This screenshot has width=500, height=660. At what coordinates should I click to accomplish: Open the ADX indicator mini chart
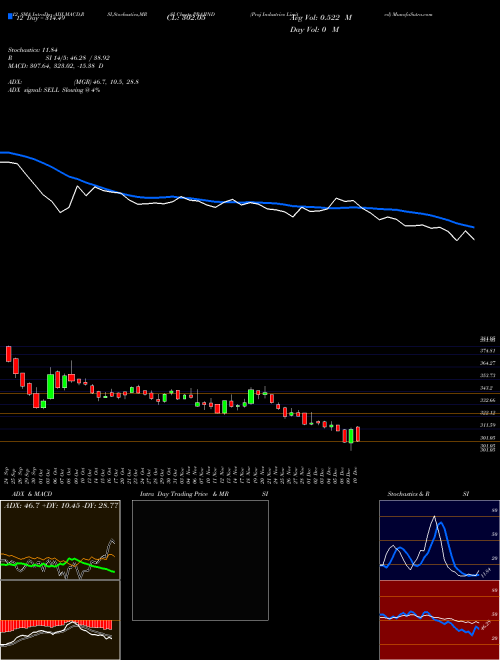(60, 540)
